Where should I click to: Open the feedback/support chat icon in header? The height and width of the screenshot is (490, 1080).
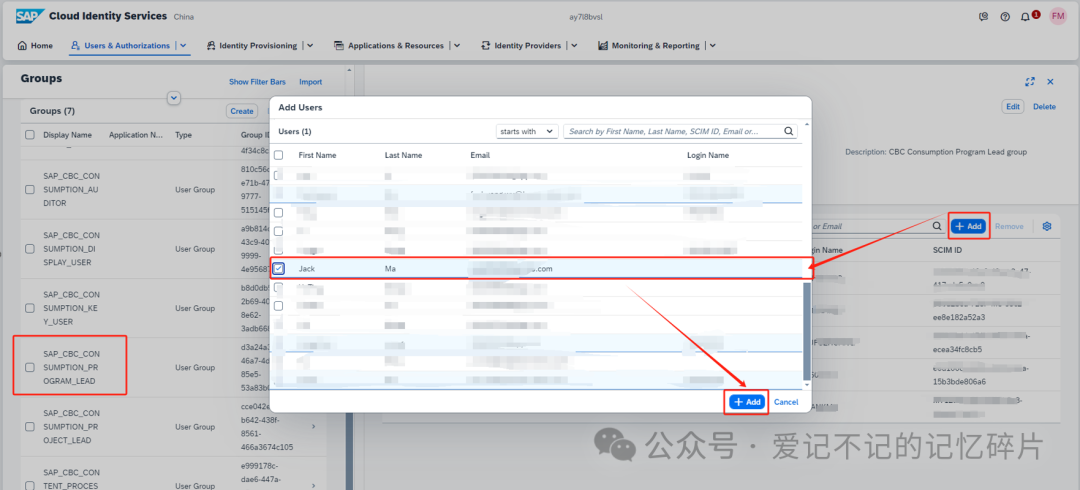984,17
